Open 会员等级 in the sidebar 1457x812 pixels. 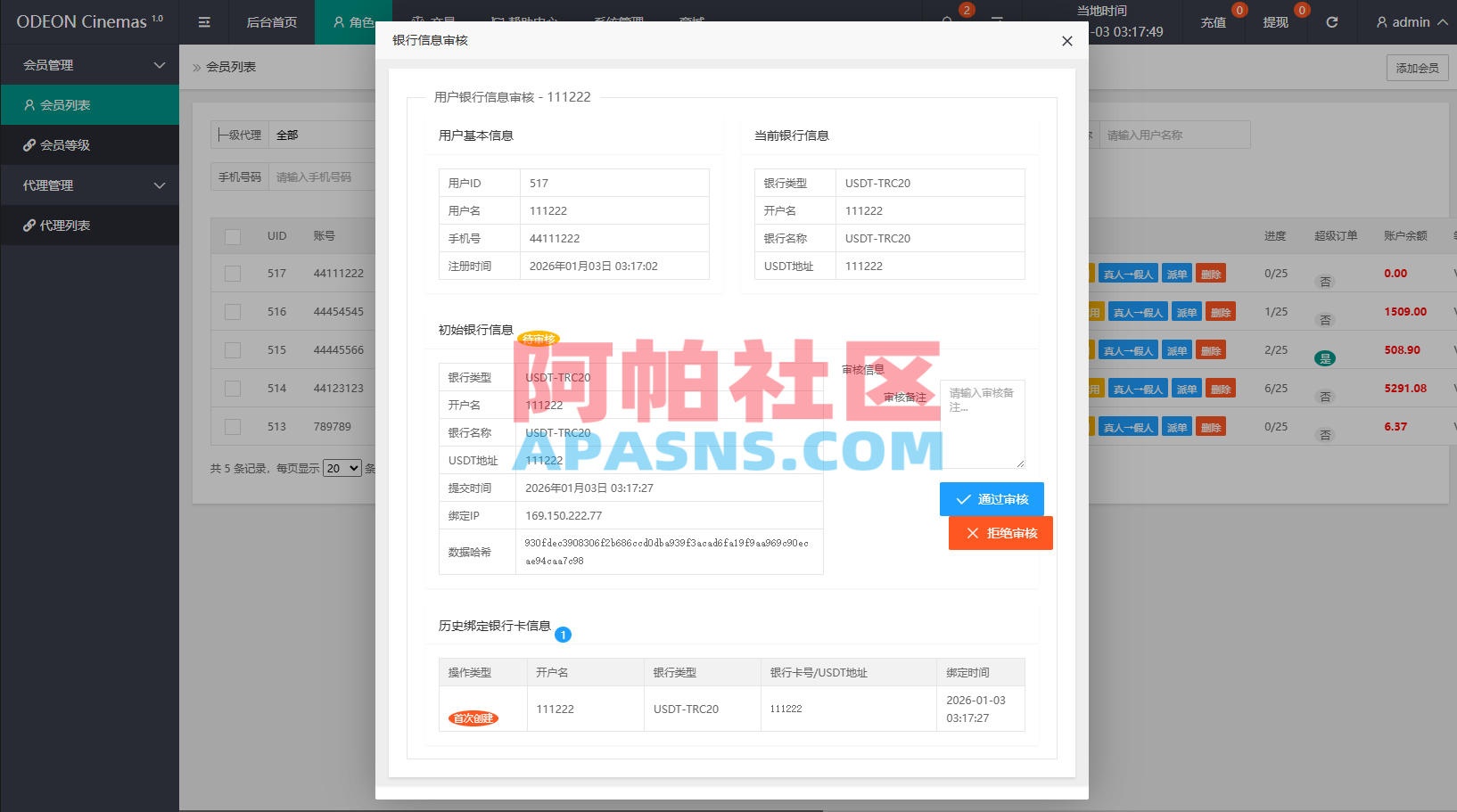(89, 145)
